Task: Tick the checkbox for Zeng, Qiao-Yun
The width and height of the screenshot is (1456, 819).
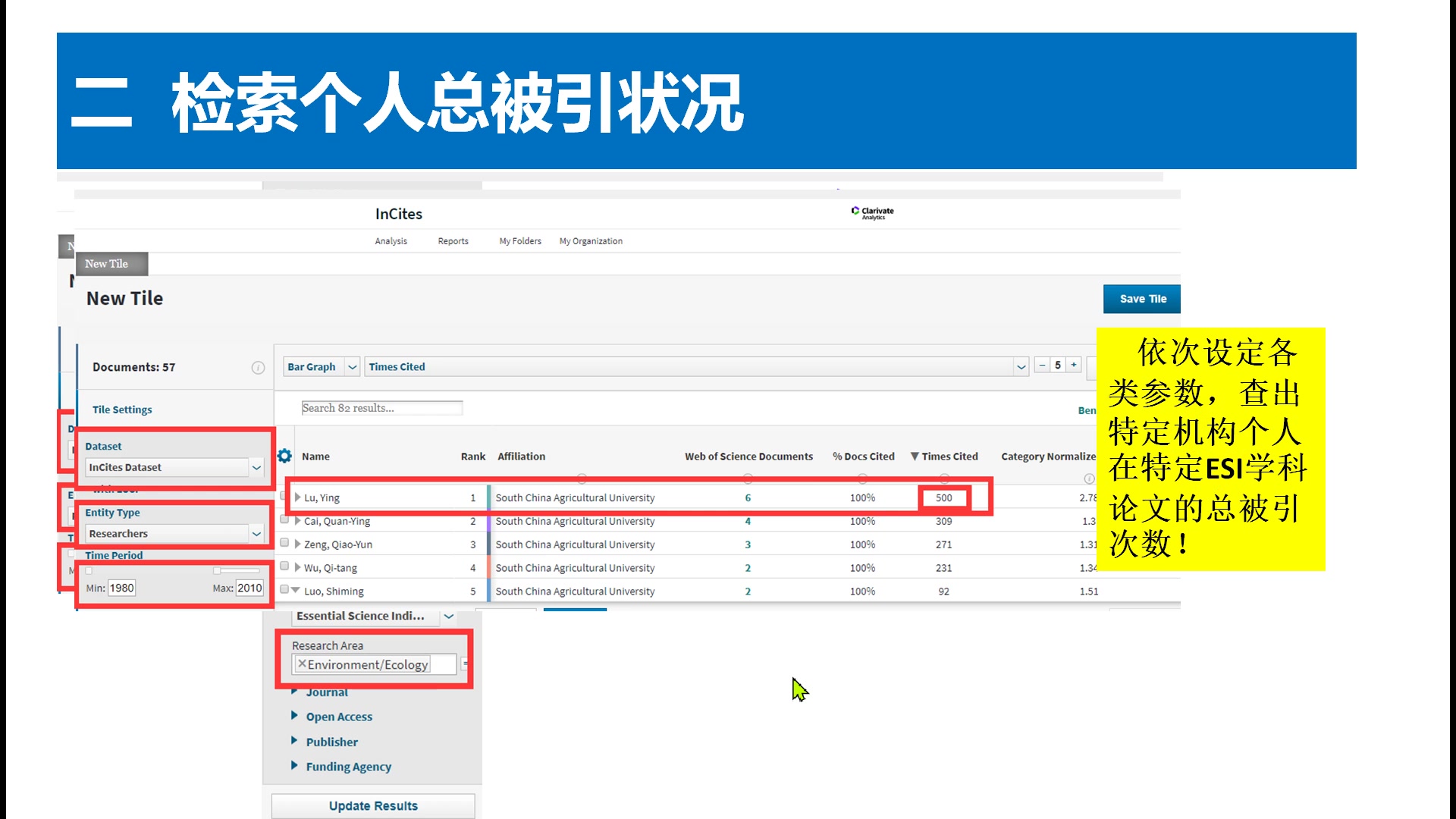Action: tap(284, 543)
